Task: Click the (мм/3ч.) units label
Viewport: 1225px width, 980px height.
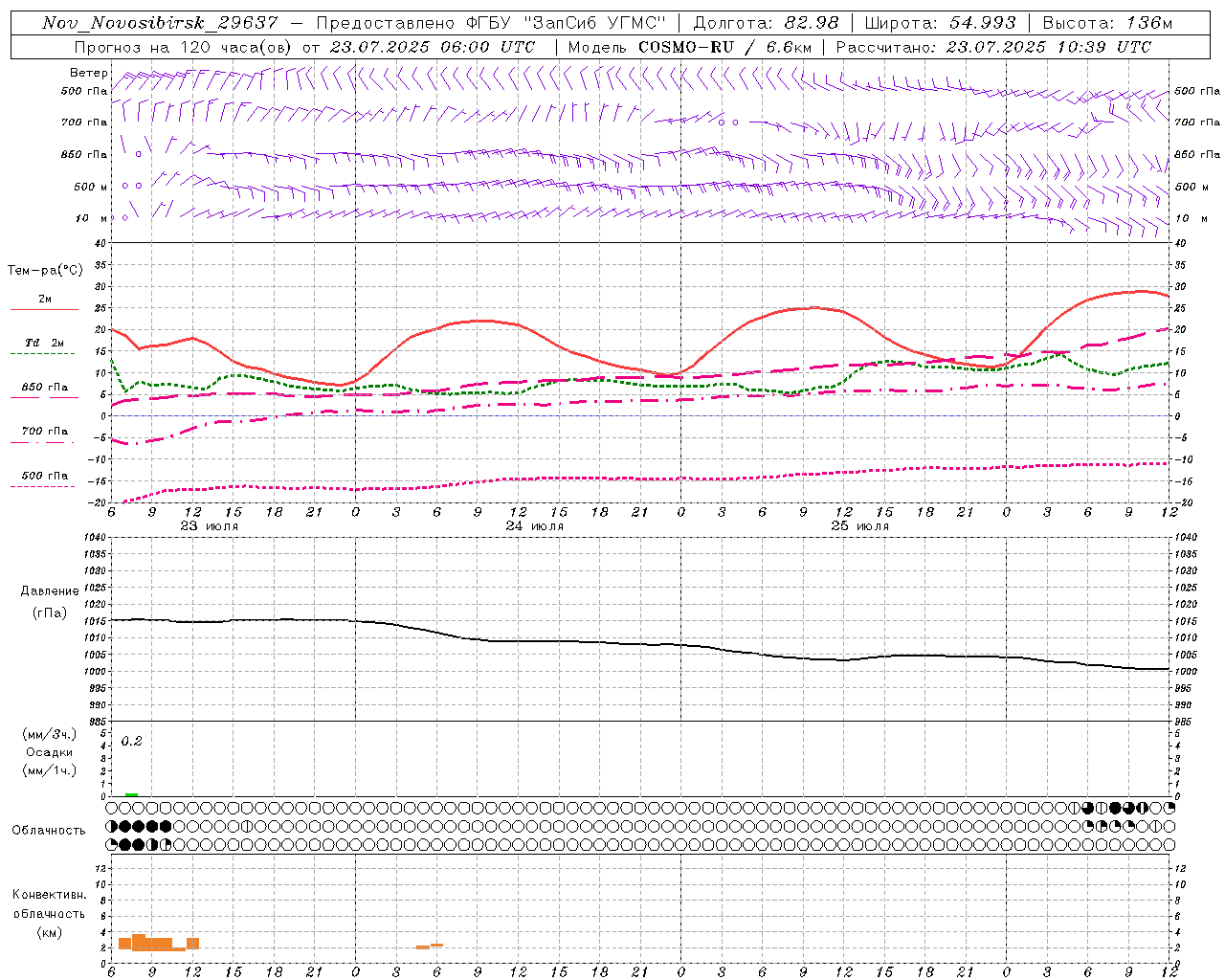Action: 49,734
